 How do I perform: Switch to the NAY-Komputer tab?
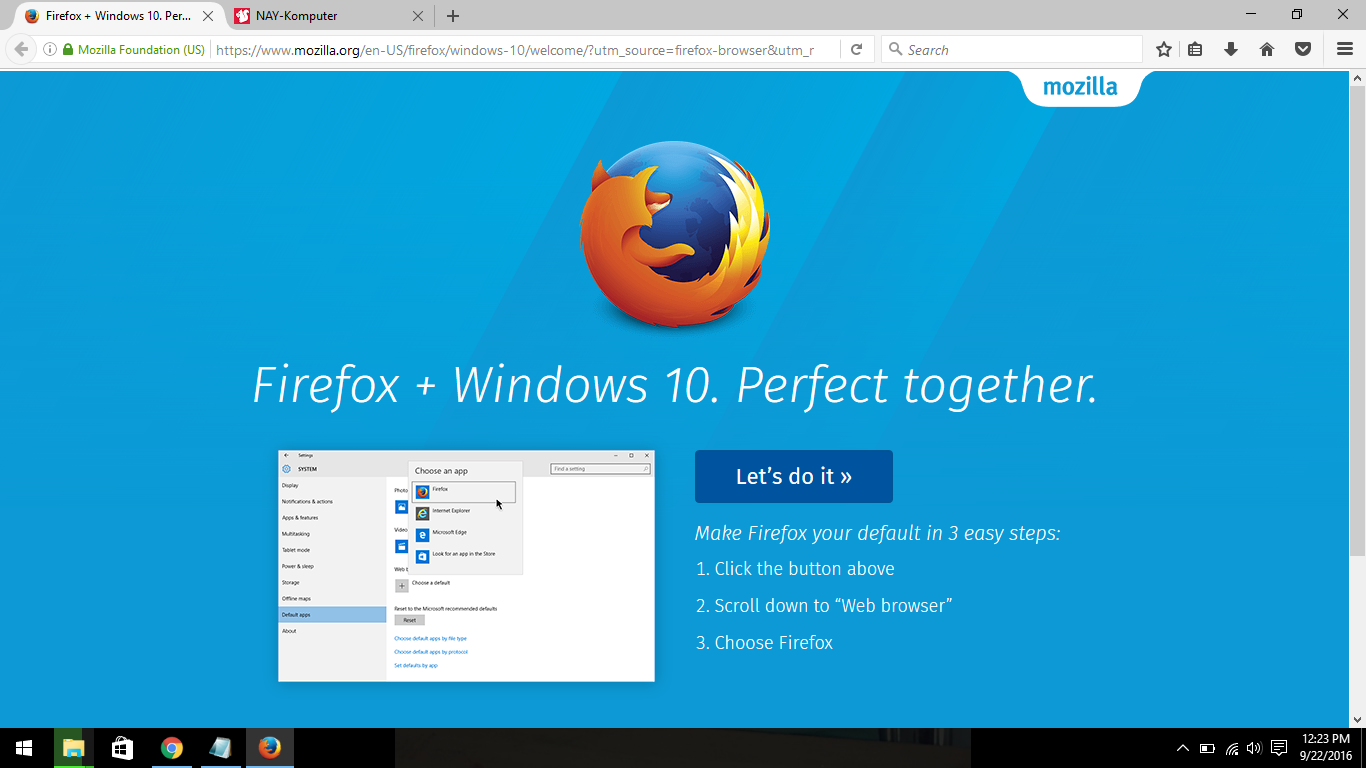coord(310,16)
